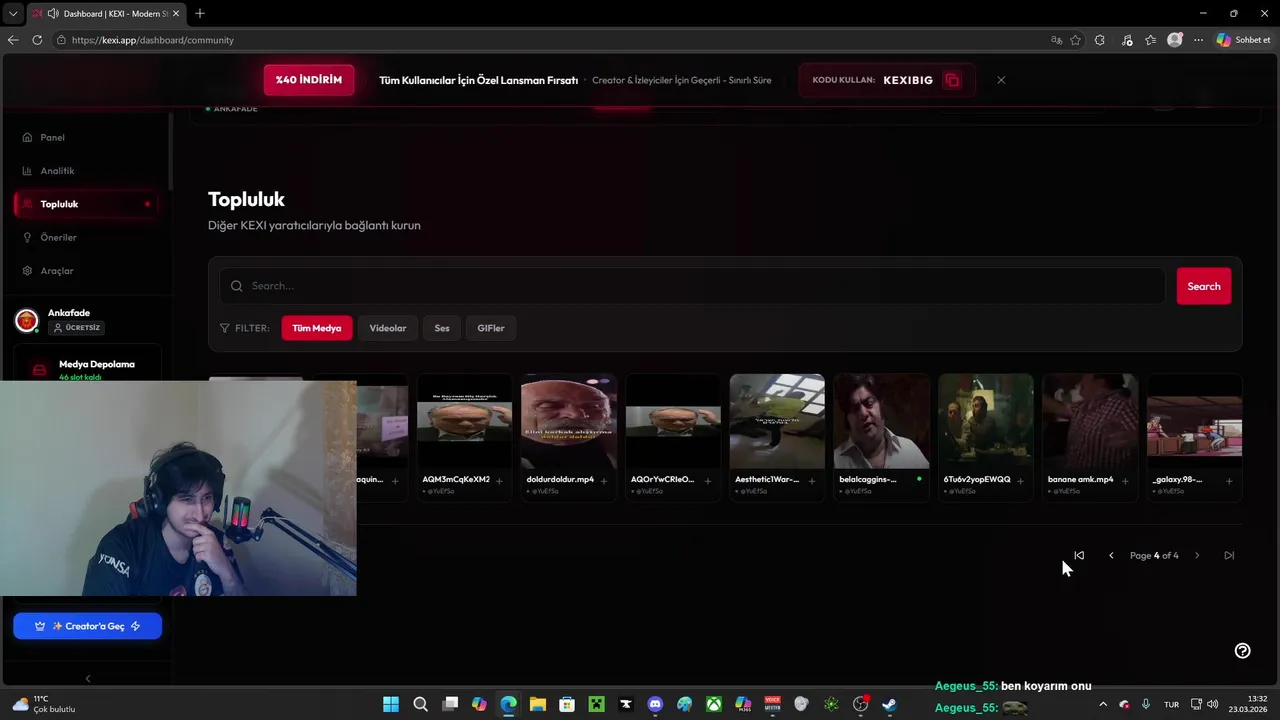Open the AQM3mCqKeXM2 video thumbnail
The image size is (1280, 720).
(464, 421)
